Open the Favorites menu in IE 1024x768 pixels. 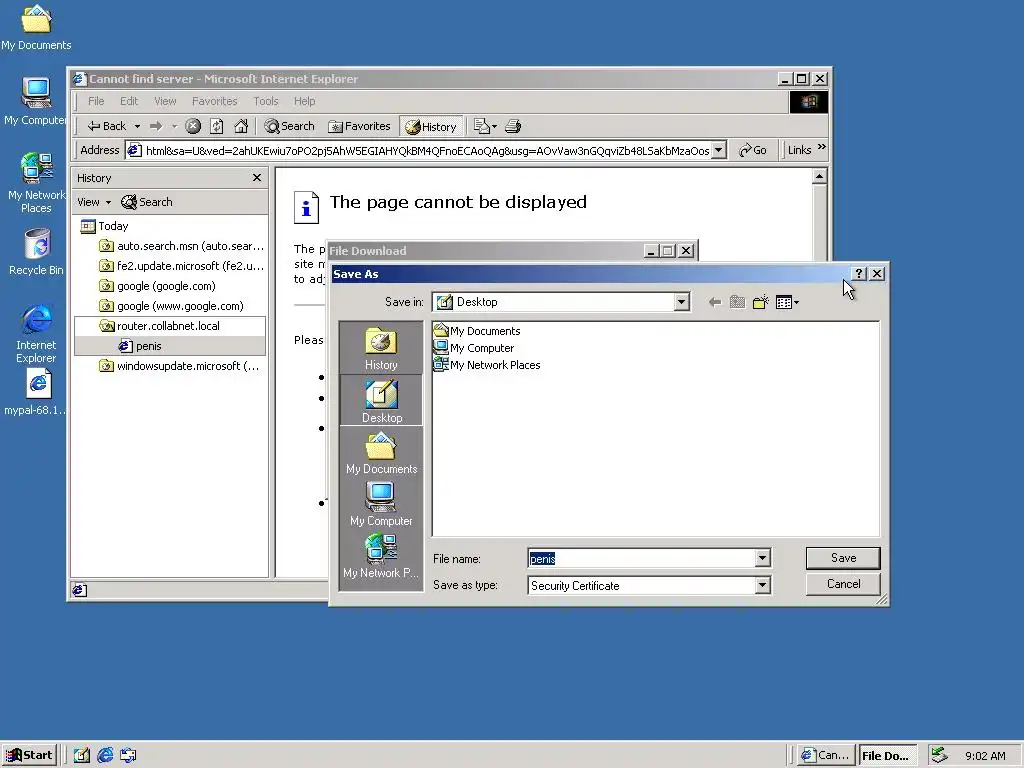pos(214,101)
